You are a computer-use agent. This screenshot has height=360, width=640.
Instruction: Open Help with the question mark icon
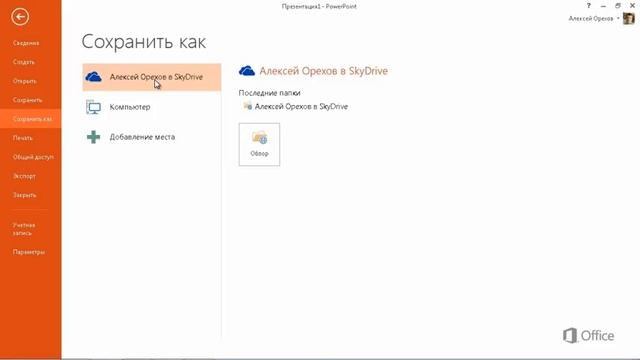tap(589, 6)
